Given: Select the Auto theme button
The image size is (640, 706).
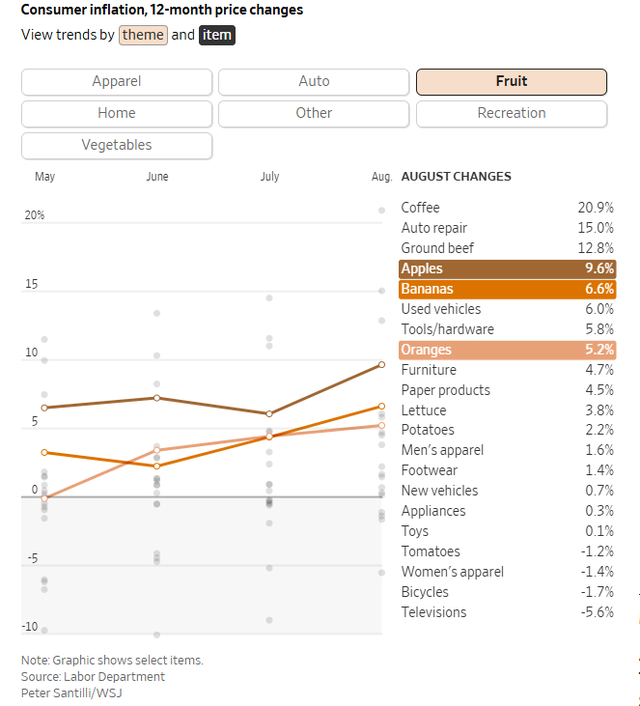Looking at the screenshot, I should coord(313,82).
